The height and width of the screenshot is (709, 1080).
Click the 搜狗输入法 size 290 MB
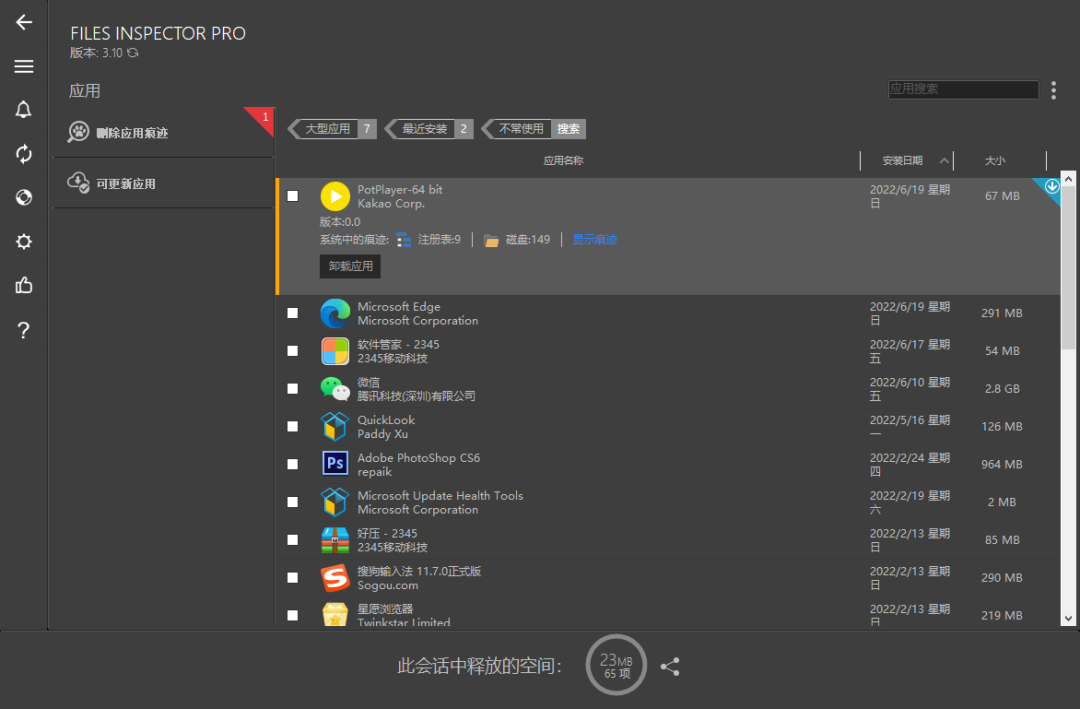(x=1001, y=578)
